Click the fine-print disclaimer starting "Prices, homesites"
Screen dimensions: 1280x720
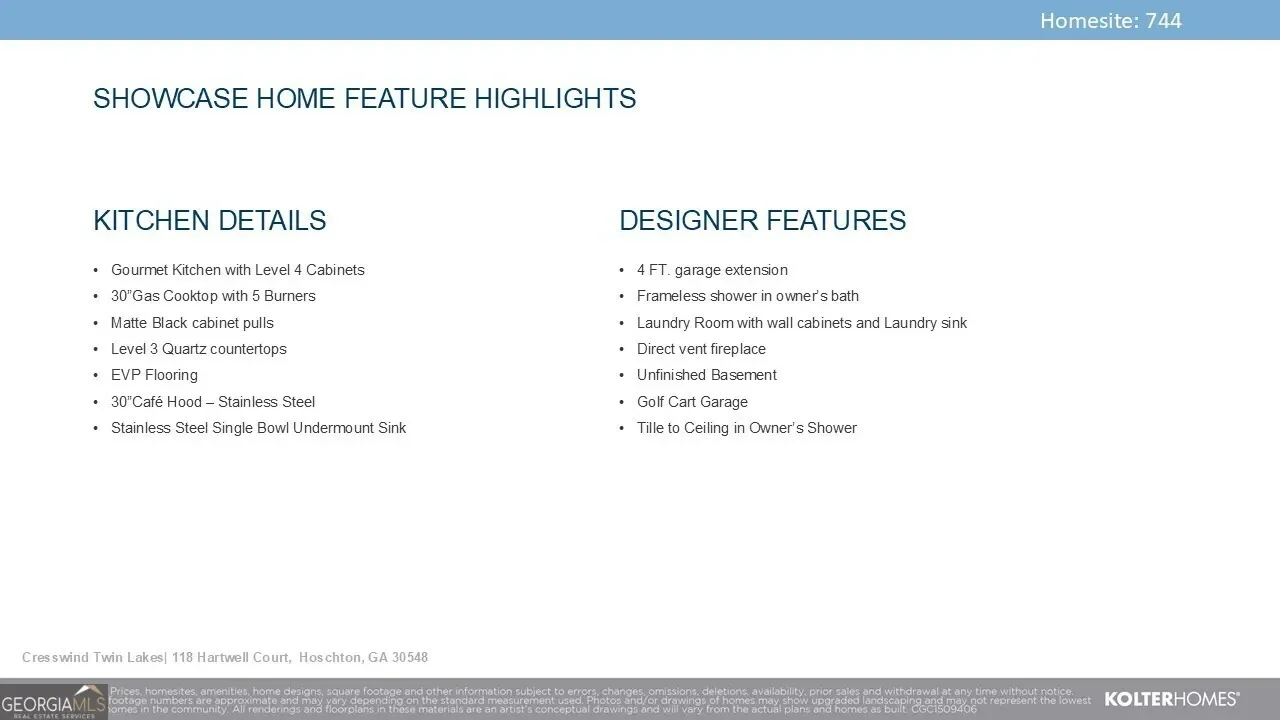coord(600,700)
